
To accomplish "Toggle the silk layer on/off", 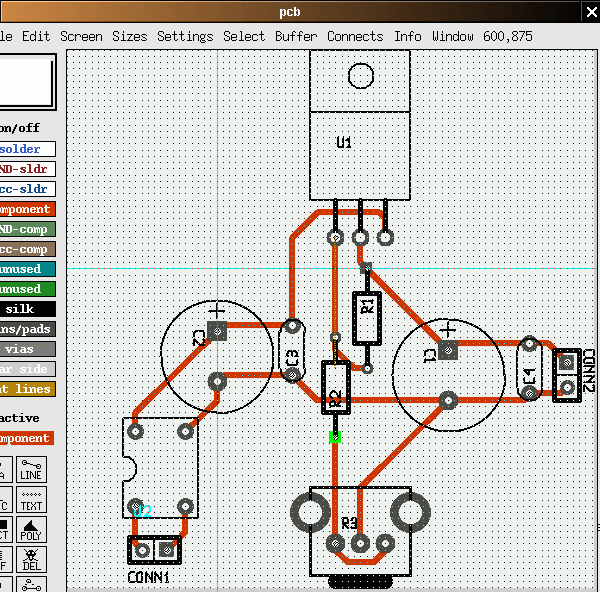I will pyautogui.click(x=26, y=309).
